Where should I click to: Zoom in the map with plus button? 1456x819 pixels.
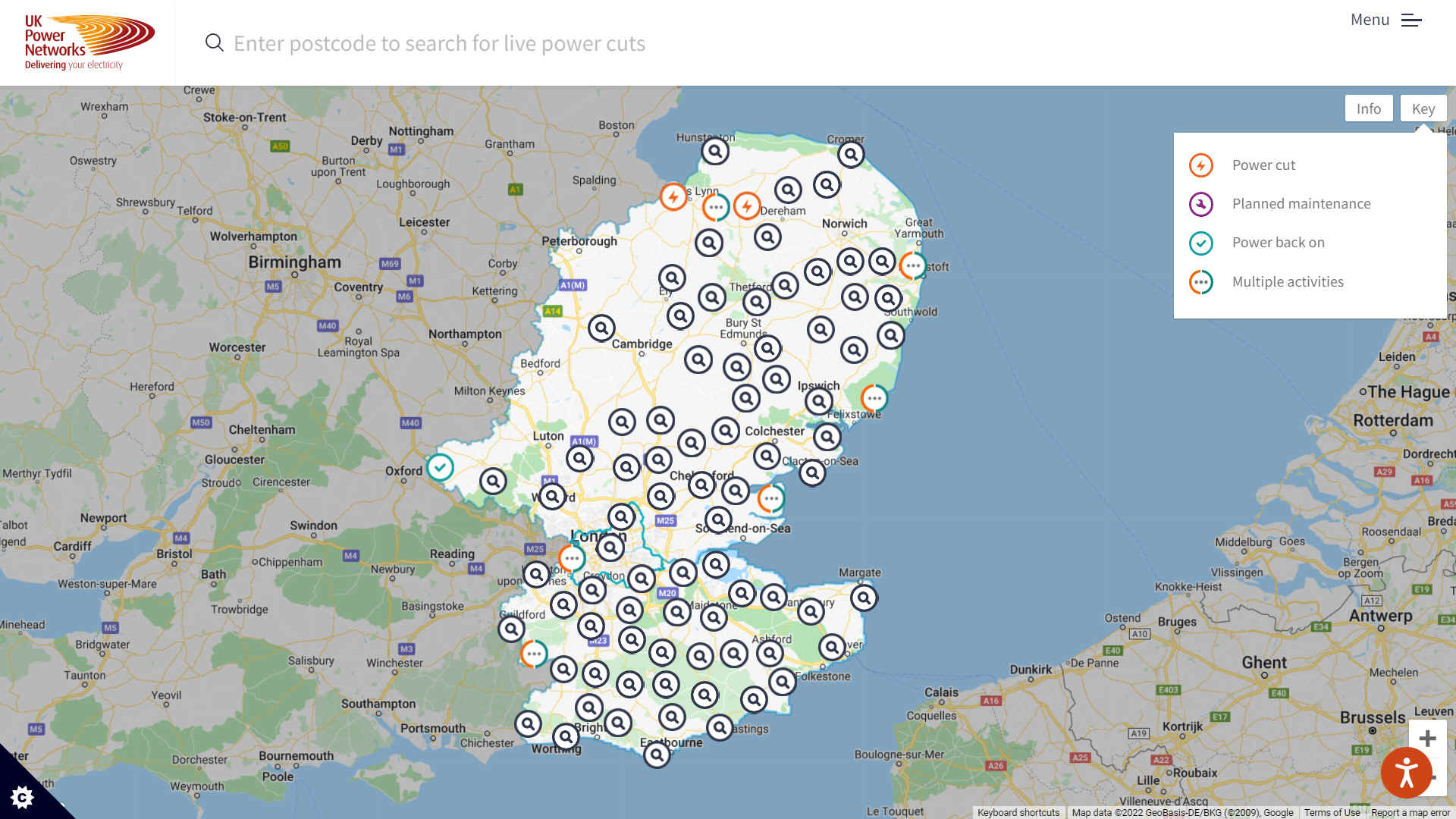click(1427, 739)
